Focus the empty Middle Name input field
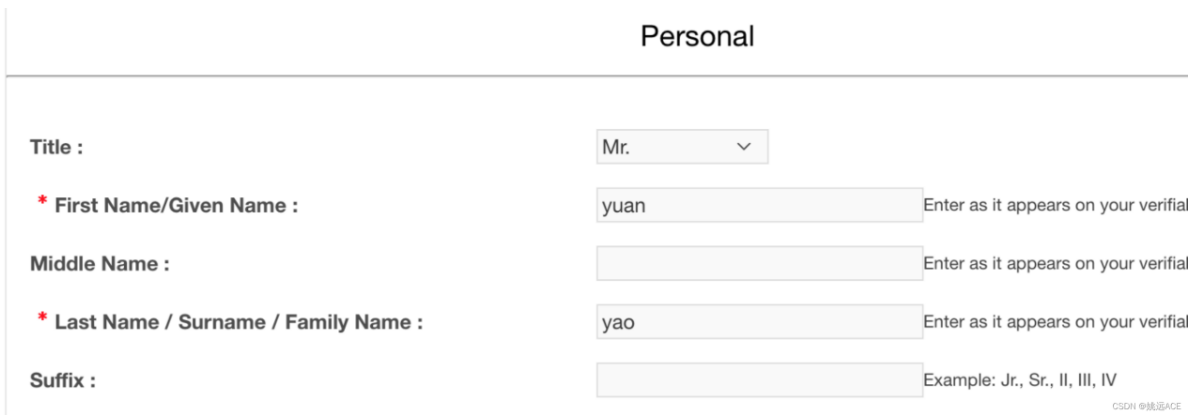This screenshot has width=1194, height=420. (x=759, y=264)
